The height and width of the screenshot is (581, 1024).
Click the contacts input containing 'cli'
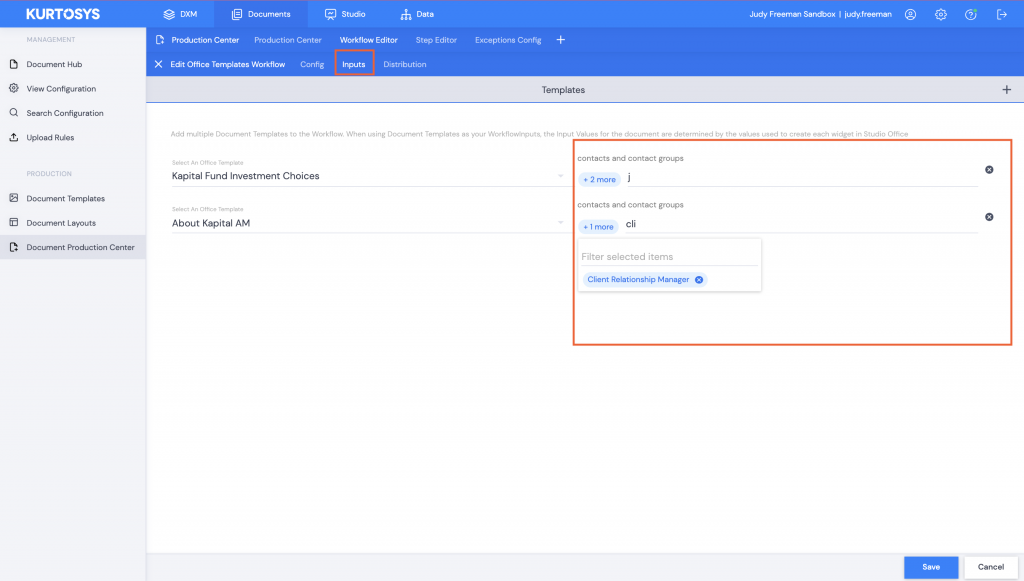pyautogui.click(x=801, y=224)
